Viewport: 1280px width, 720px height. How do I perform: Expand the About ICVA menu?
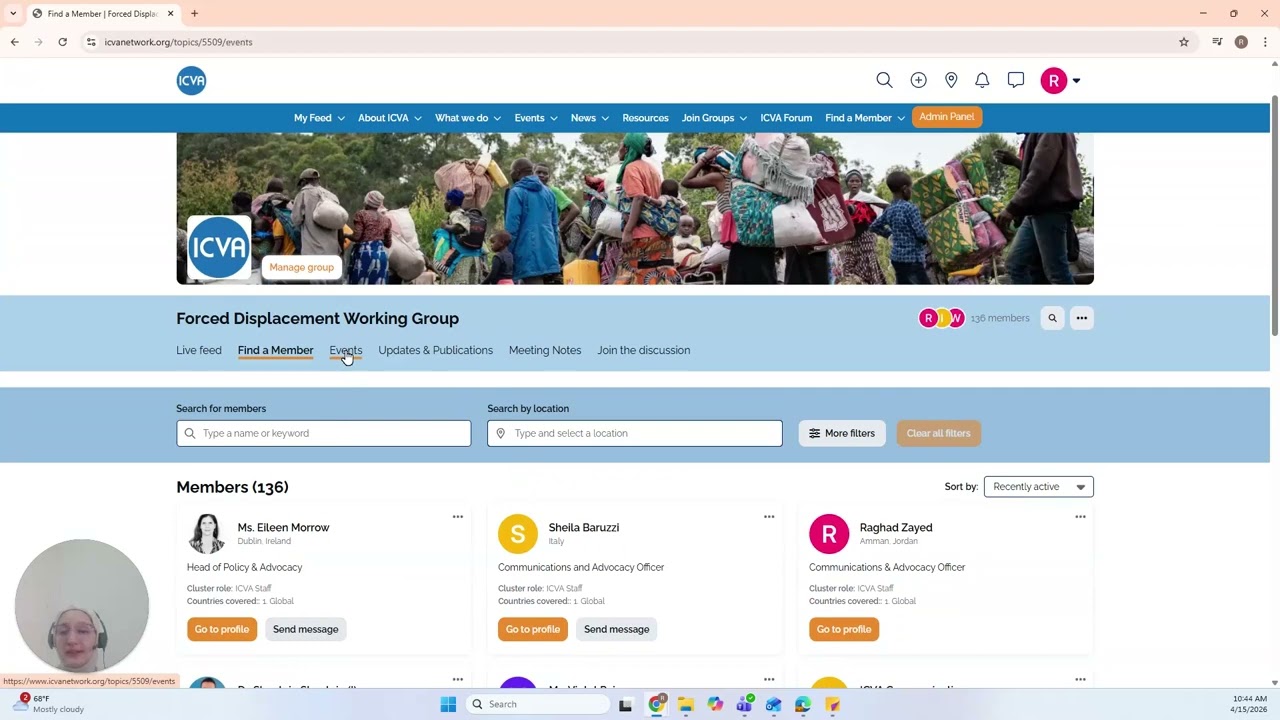point(390,118)
